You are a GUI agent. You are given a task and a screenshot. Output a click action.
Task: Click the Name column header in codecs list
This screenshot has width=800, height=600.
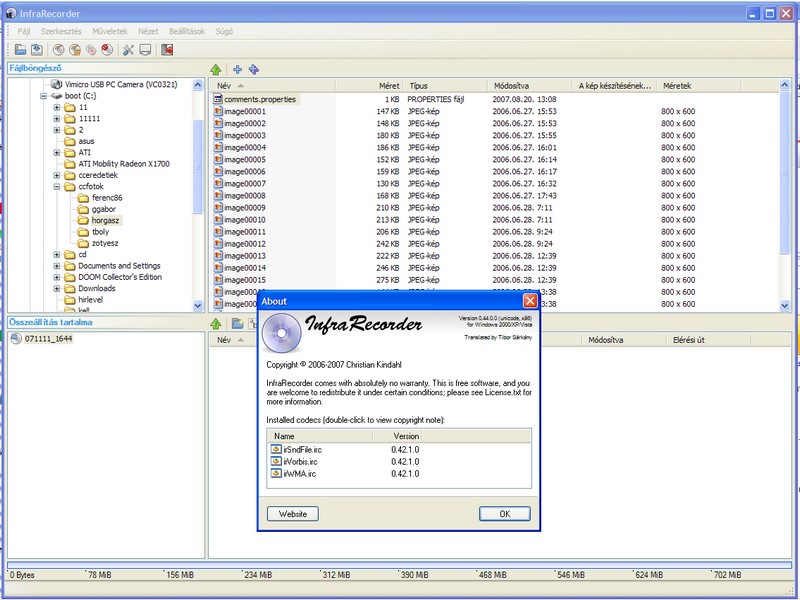pyautogui.click(x=320, y=436)
